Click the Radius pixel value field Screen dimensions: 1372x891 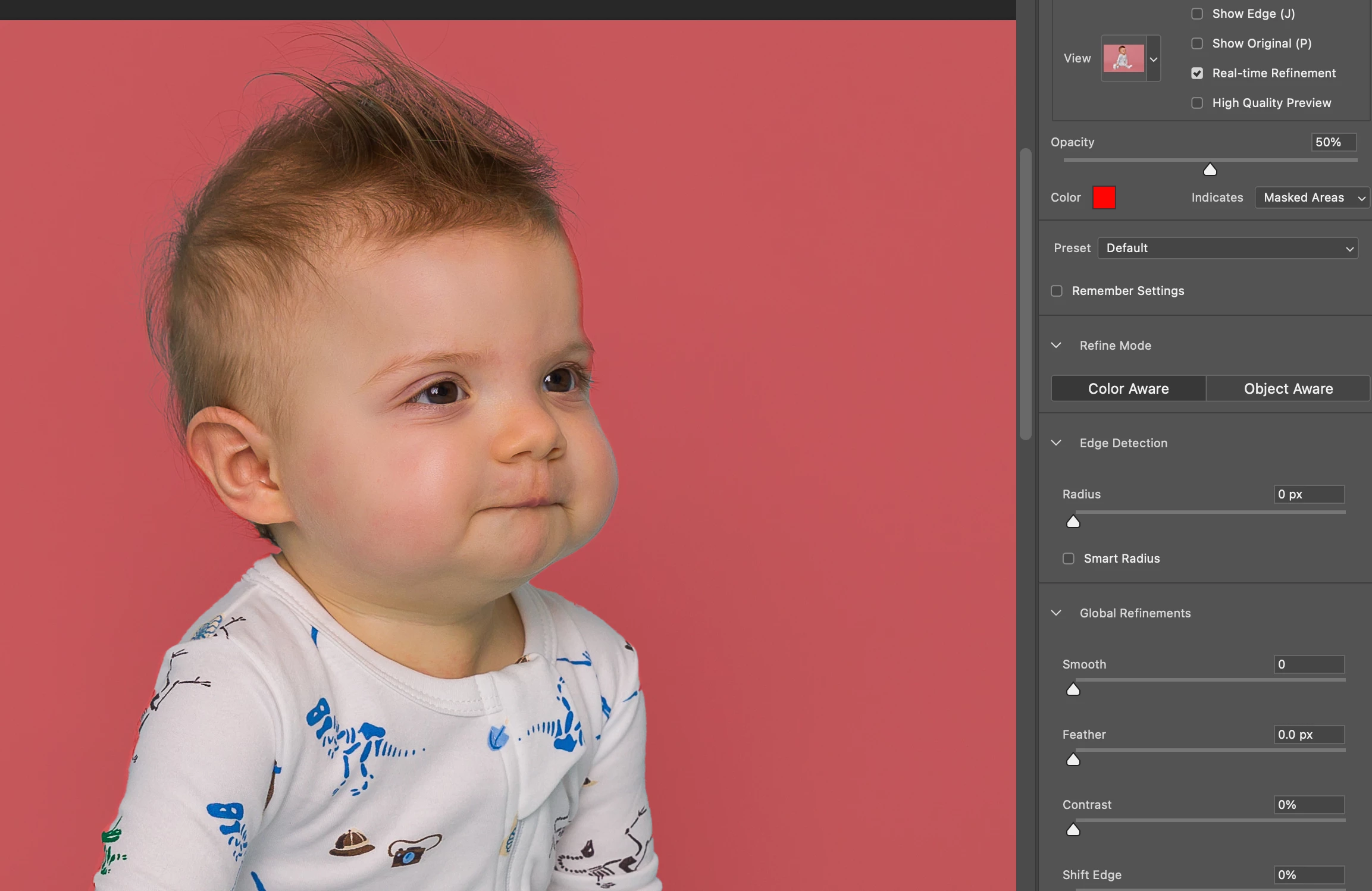1308,494
